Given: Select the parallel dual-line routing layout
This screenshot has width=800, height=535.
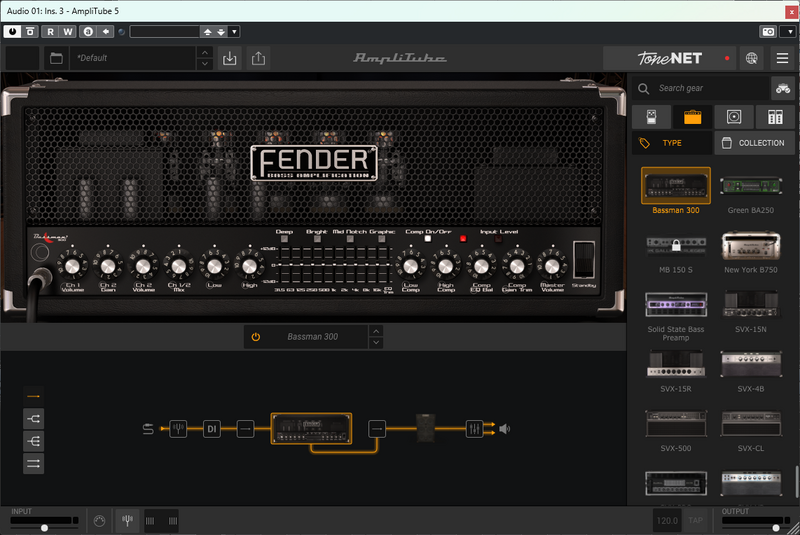Looking at the screenshot, I should [34, 464].
